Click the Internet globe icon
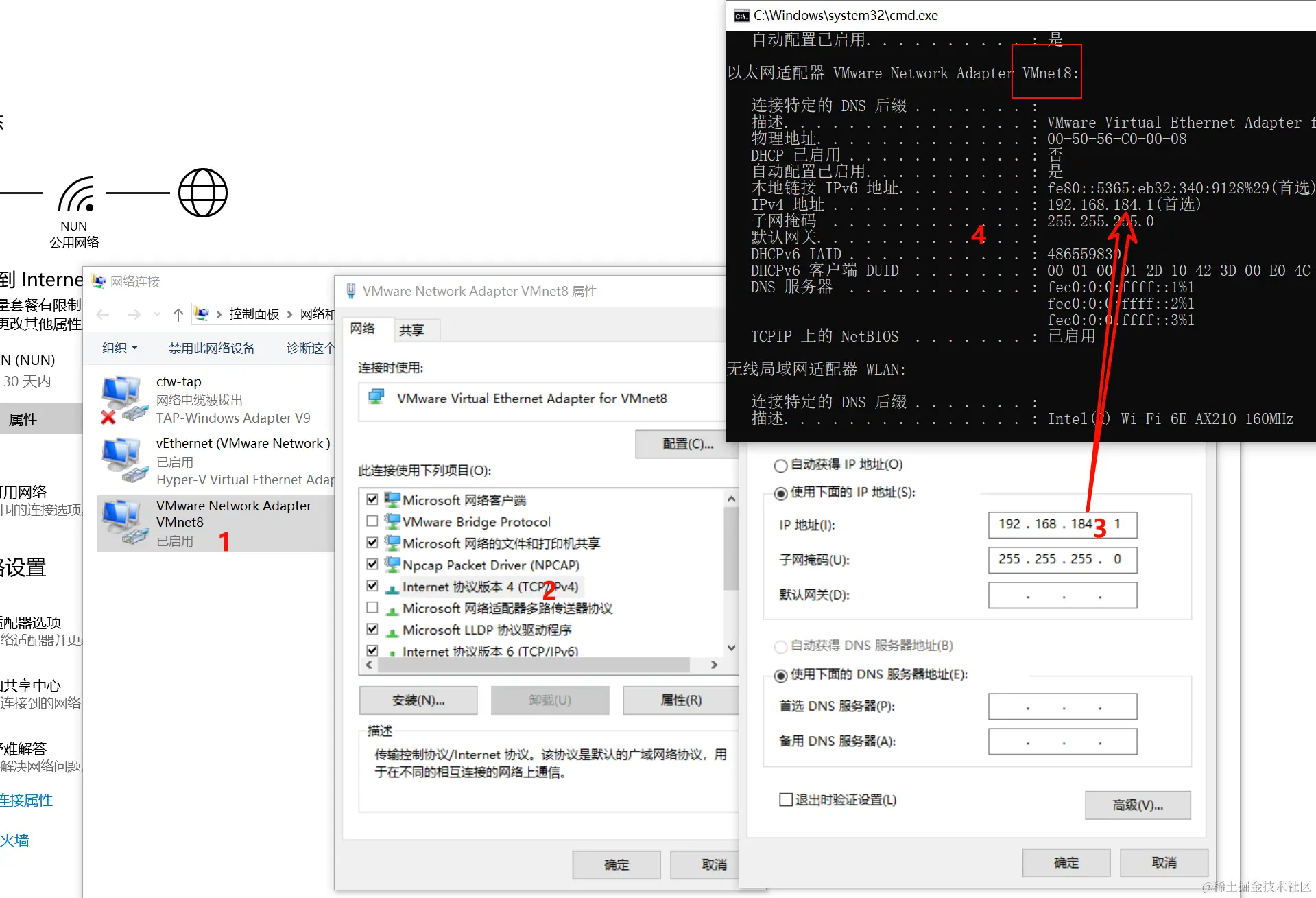Viewport: 1316px width, 898px height. (203, 193)
